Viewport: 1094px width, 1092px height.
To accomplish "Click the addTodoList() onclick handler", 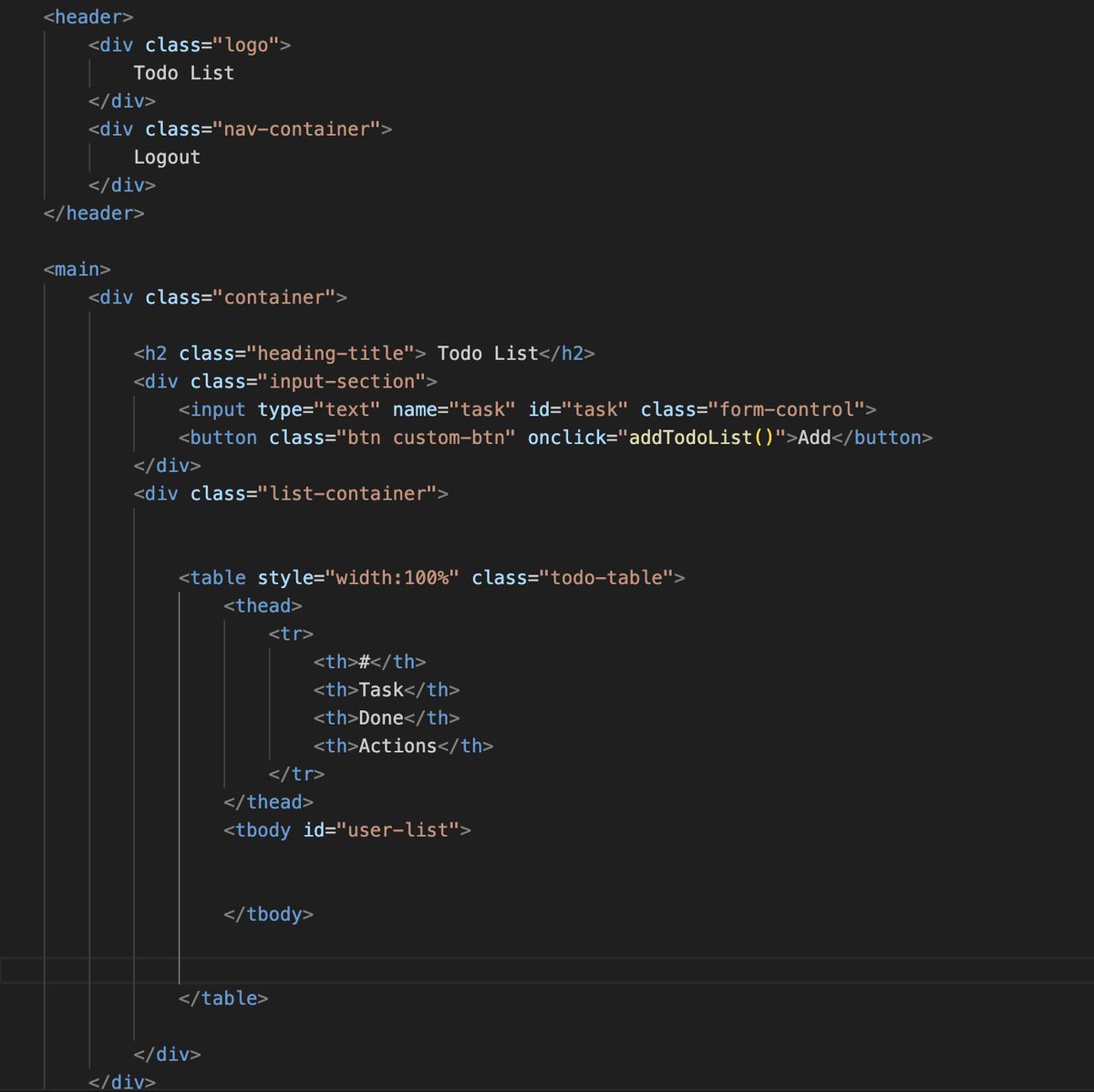I will pos(702,438).
